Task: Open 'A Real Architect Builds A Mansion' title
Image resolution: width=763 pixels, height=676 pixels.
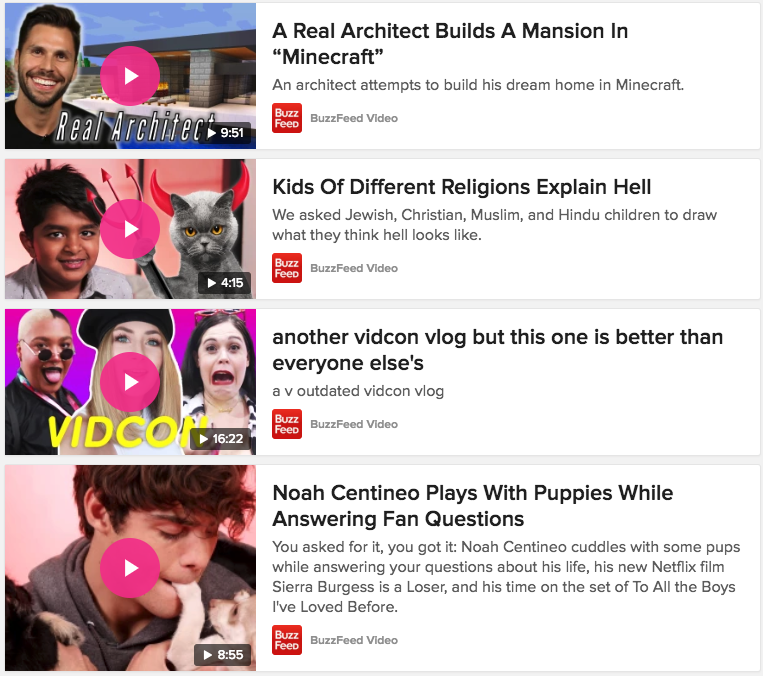Action: (450, 44)
